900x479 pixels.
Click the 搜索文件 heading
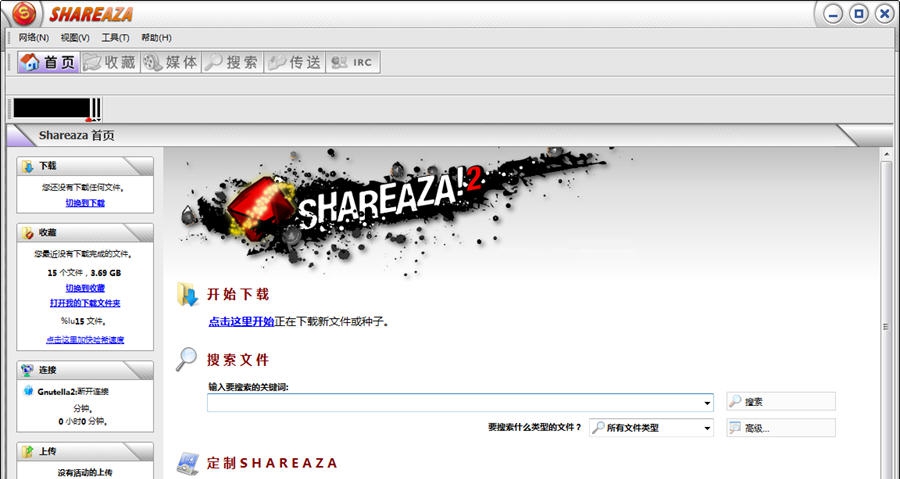(238, 360)
